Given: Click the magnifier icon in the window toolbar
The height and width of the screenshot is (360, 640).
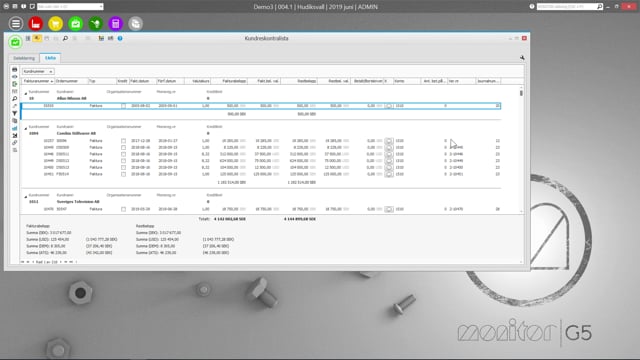Looking at the screenshot, I should click(65, 38).
